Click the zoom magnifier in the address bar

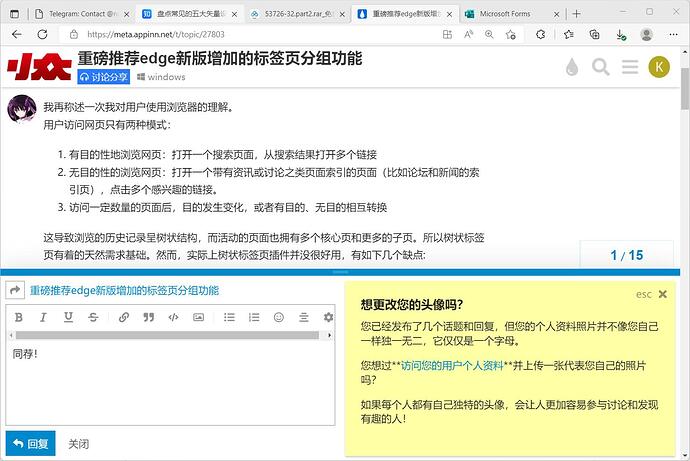point(489,34)
